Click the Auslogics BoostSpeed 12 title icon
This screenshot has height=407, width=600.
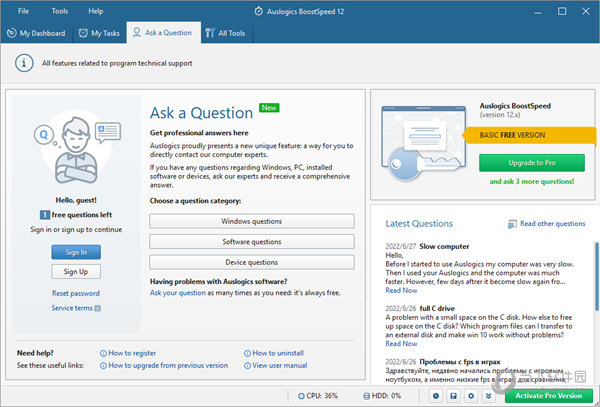click(x=259, y=11)
